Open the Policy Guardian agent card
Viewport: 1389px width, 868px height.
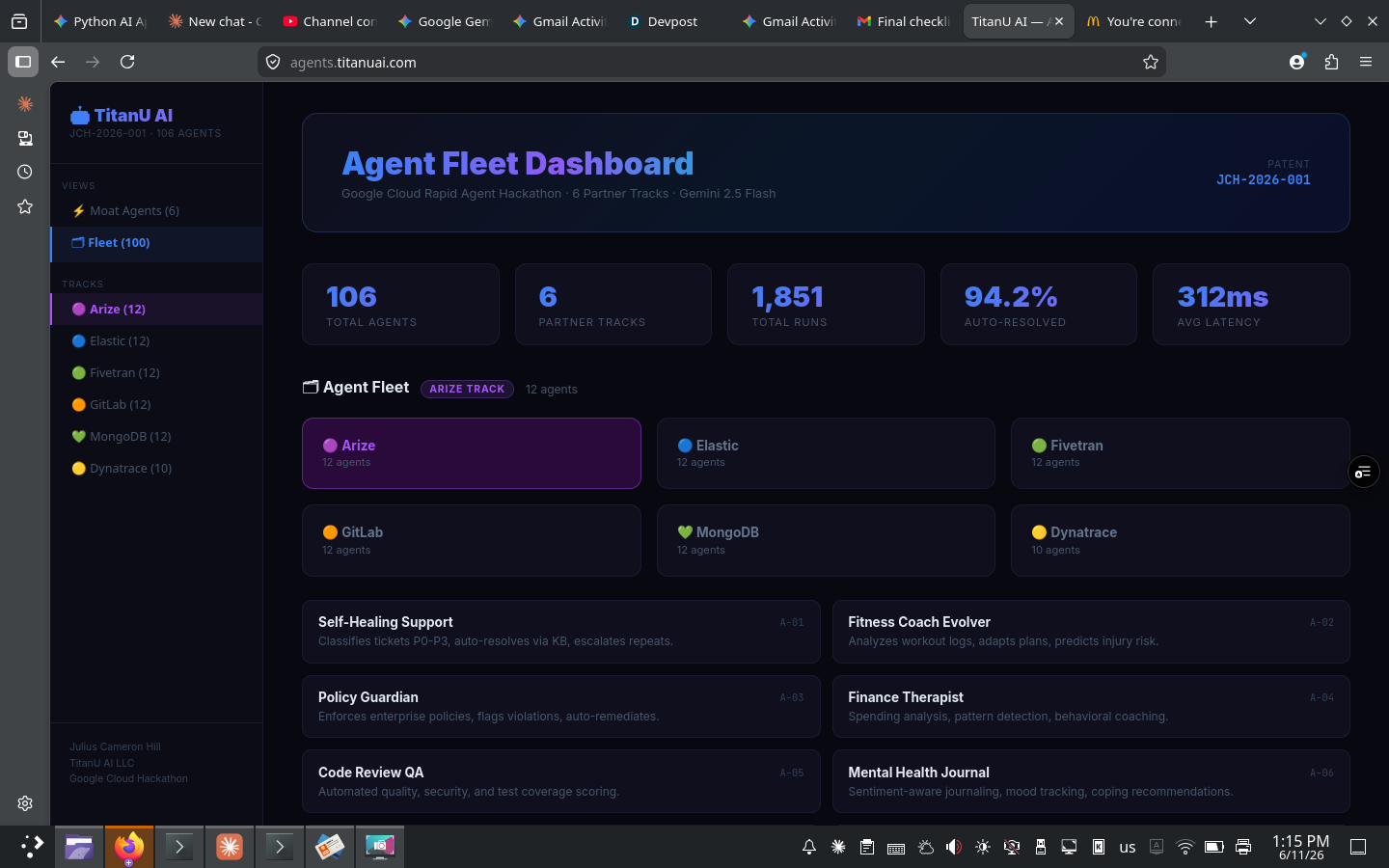(561, 707)
